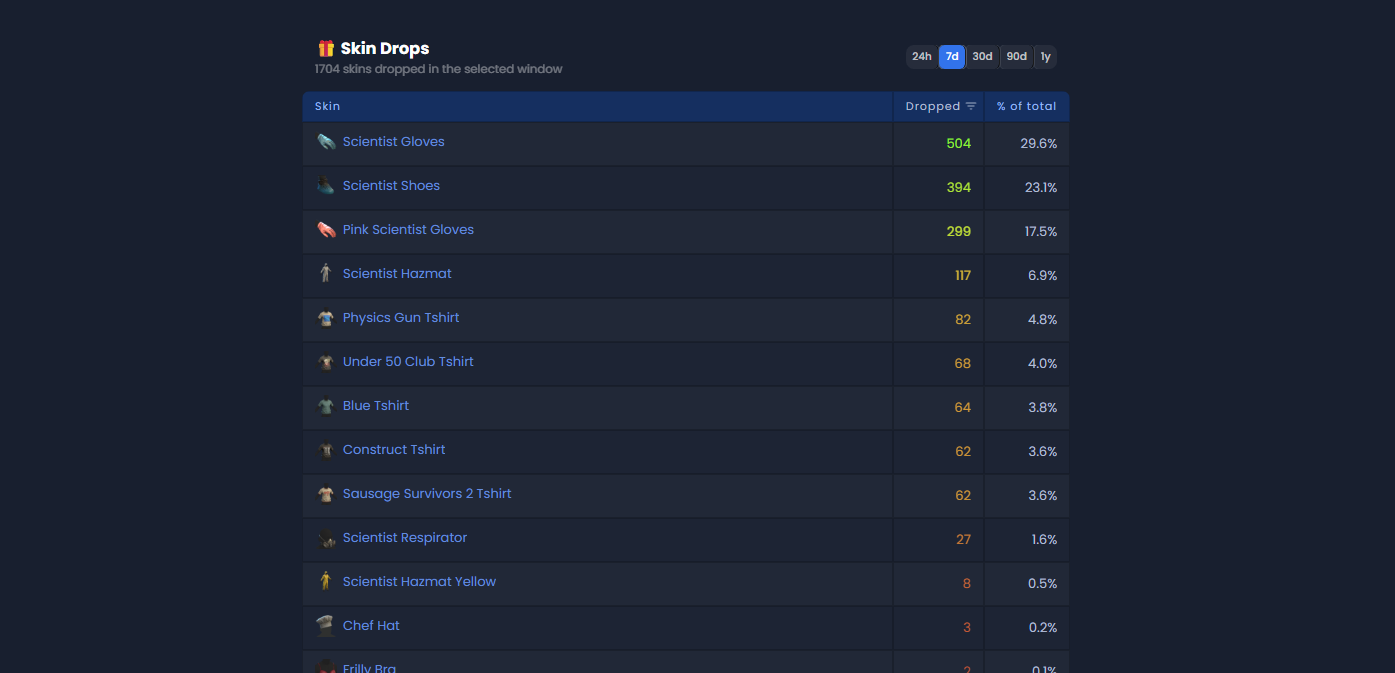
Task: Click the Physics Gun Tshirt icon
Action: 326,318
